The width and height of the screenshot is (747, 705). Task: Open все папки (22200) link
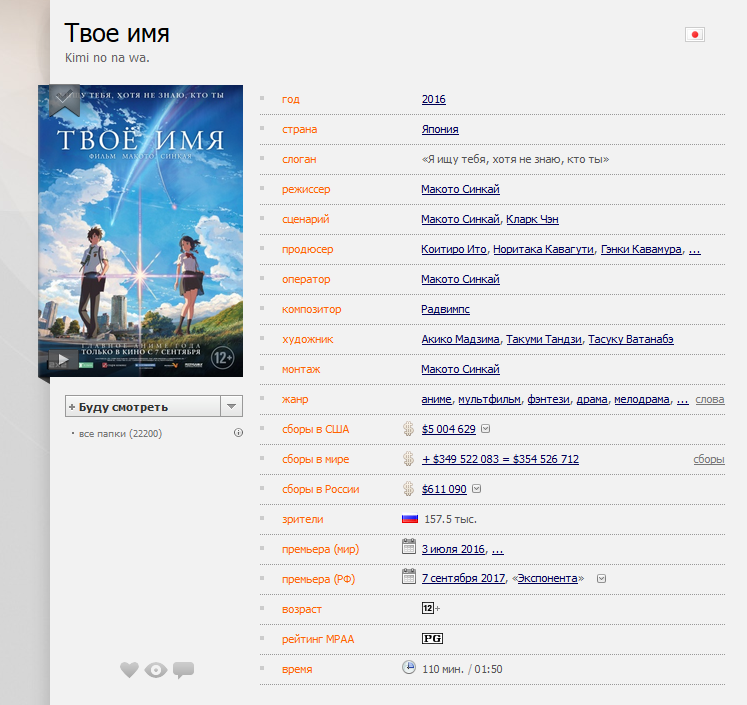click(x=120, y=433)
